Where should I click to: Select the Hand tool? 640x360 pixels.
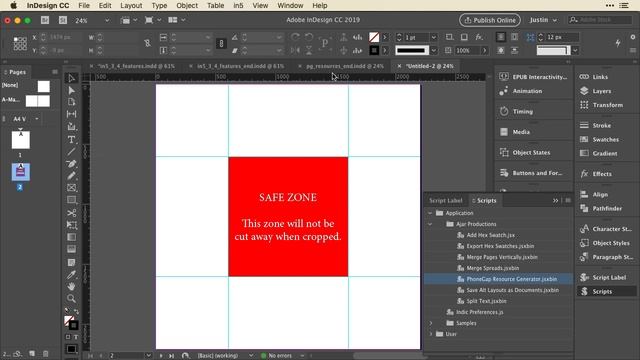pyautogui.click(x=71, y=287)
